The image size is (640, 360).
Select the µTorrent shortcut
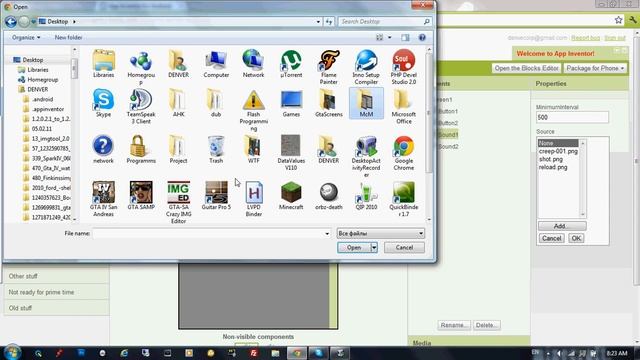coord(291,64)
